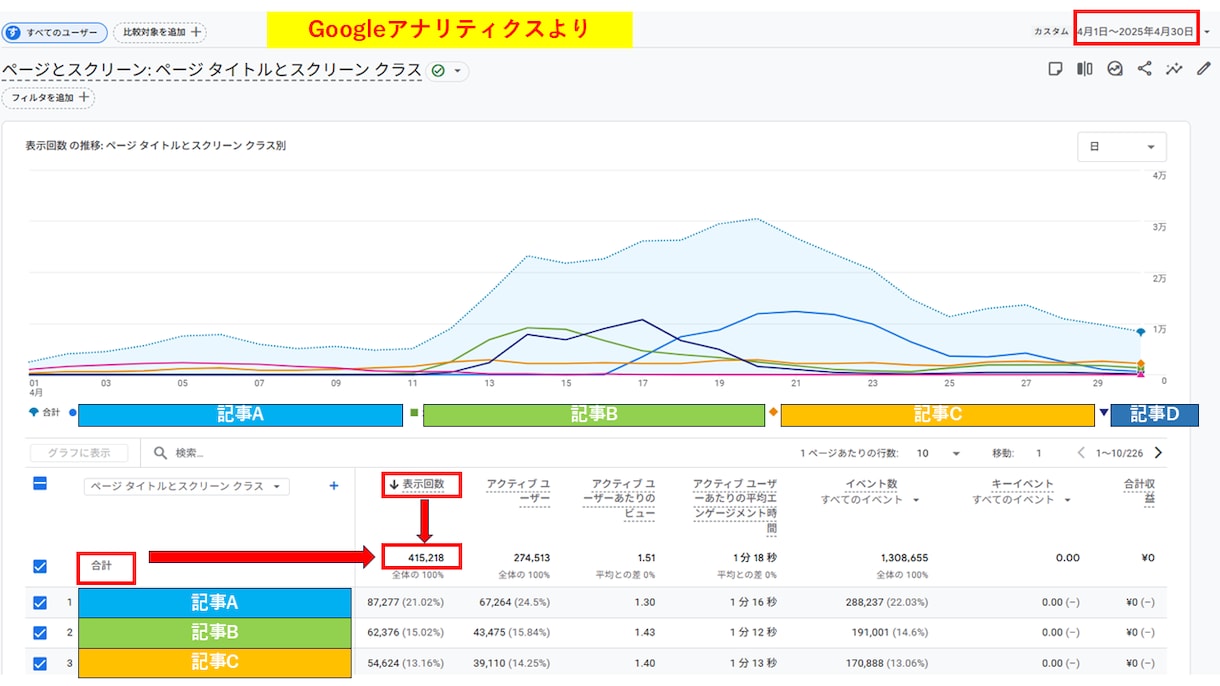
Task: Click the 1〜10/226 pagination text
Action: (1119, 453)
